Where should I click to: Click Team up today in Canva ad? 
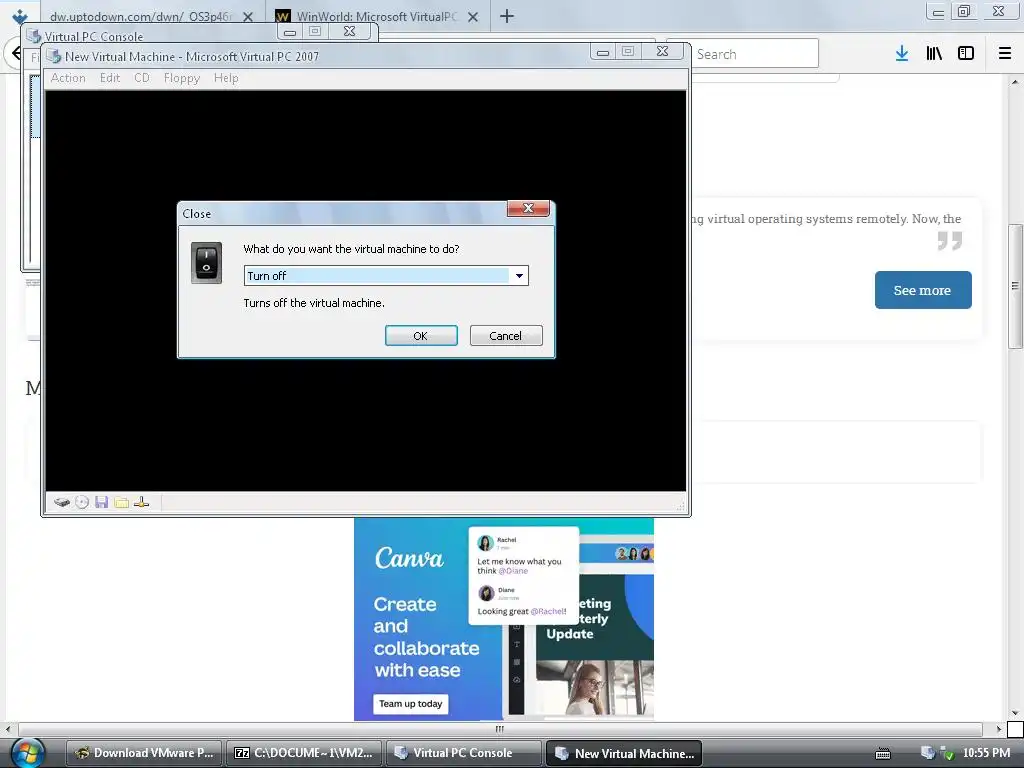[x=411, y=703]
